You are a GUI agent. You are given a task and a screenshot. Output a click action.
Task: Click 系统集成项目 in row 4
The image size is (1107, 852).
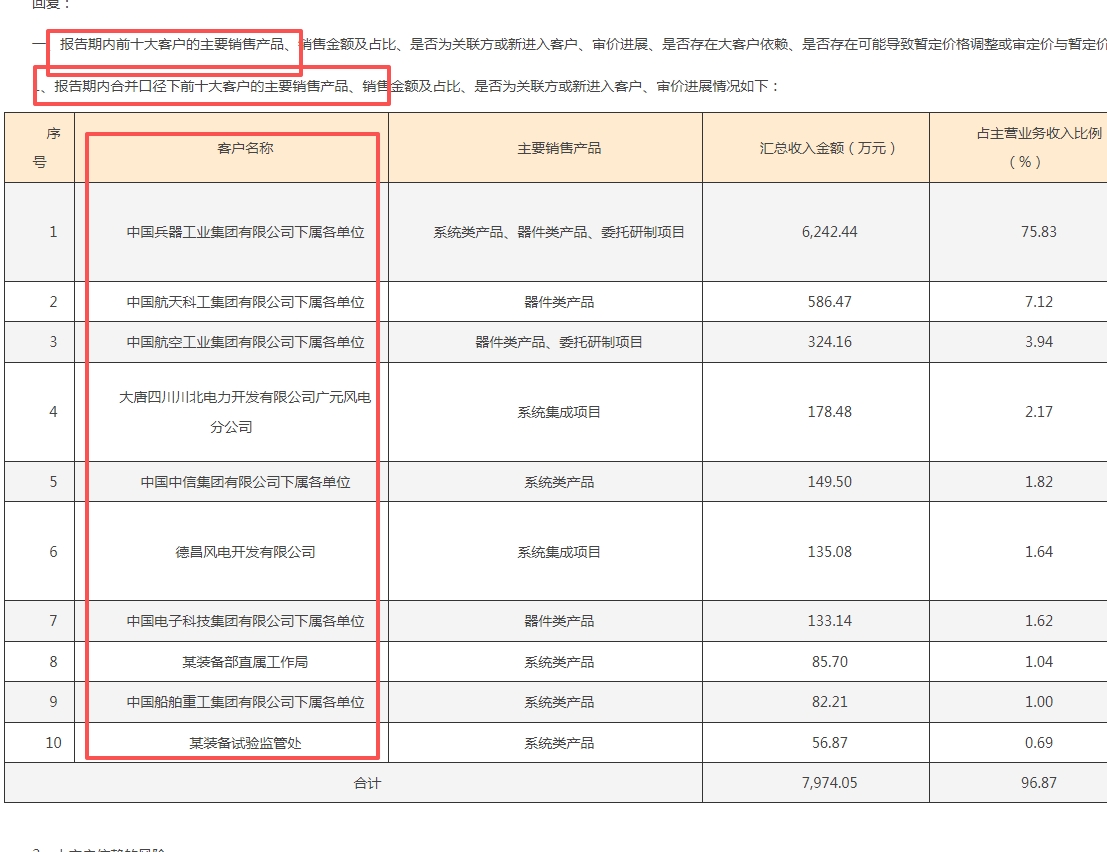click(558, 412)
